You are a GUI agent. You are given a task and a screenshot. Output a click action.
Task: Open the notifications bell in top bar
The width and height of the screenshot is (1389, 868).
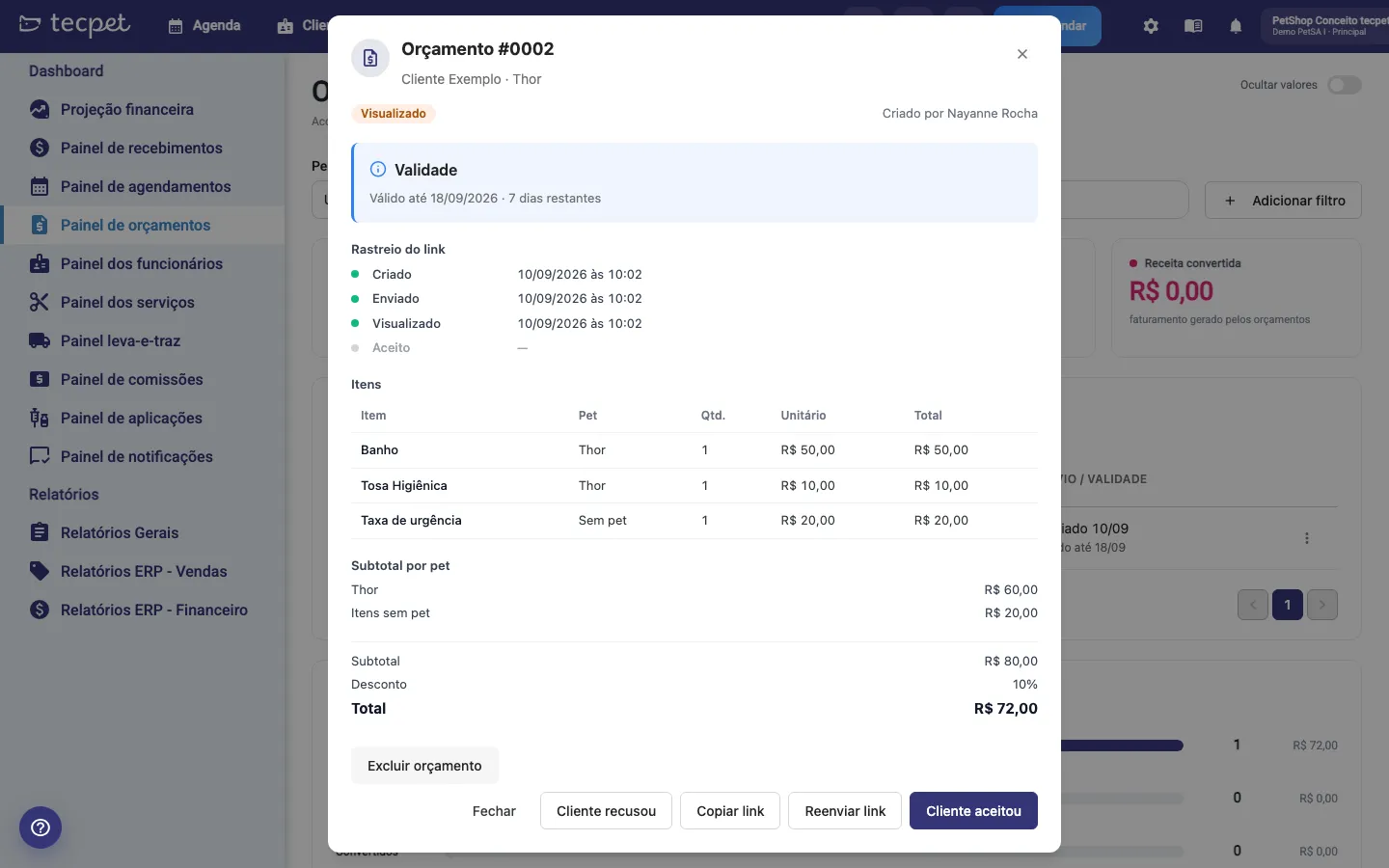point(1236,26)
